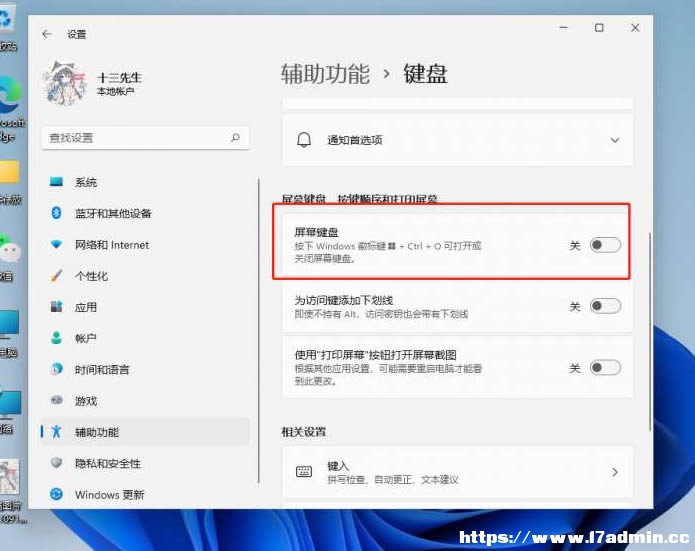
Task: Click the search magnifier icon
Action: [x=235, y=138]
